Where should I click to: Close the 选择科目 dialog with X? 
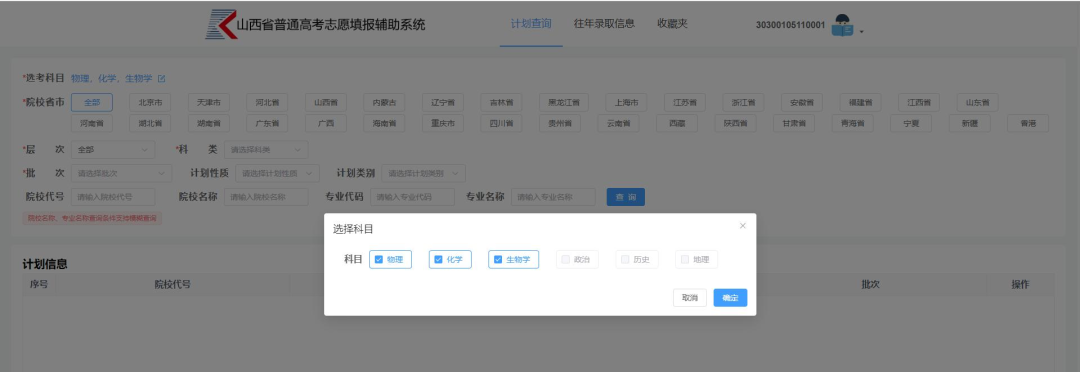pyautogui.click(x=742, y=226)
